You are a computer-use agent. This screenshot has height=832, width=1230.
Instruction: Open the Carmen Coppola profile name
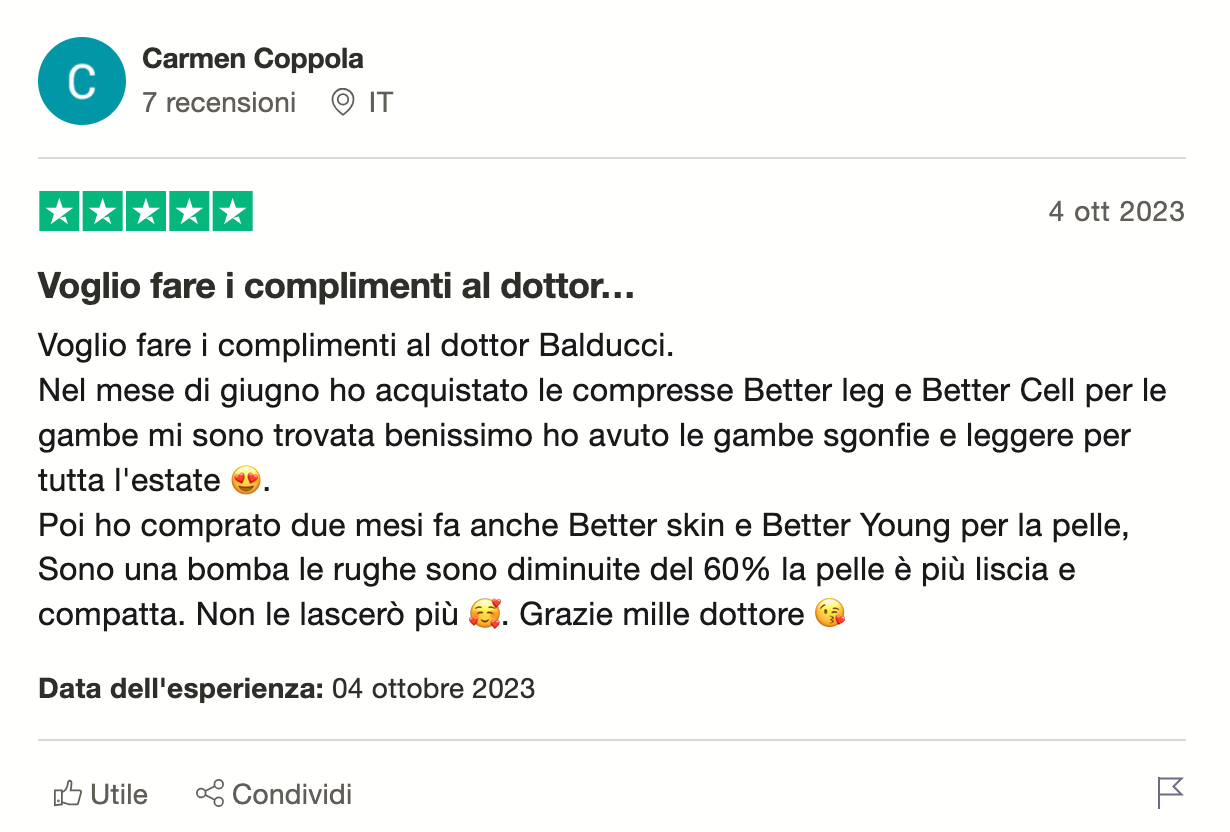click(x=253, y=59)
